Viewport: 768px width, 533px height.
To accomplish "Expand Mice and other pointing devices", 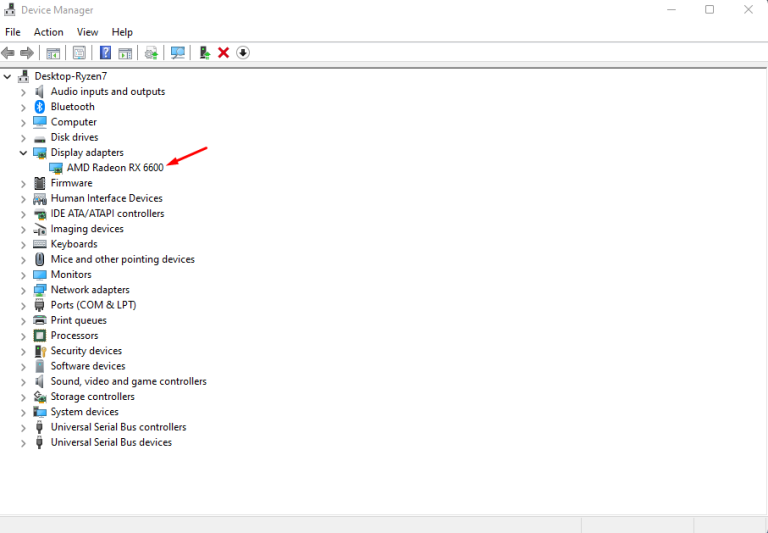I will tap(23, 260).
